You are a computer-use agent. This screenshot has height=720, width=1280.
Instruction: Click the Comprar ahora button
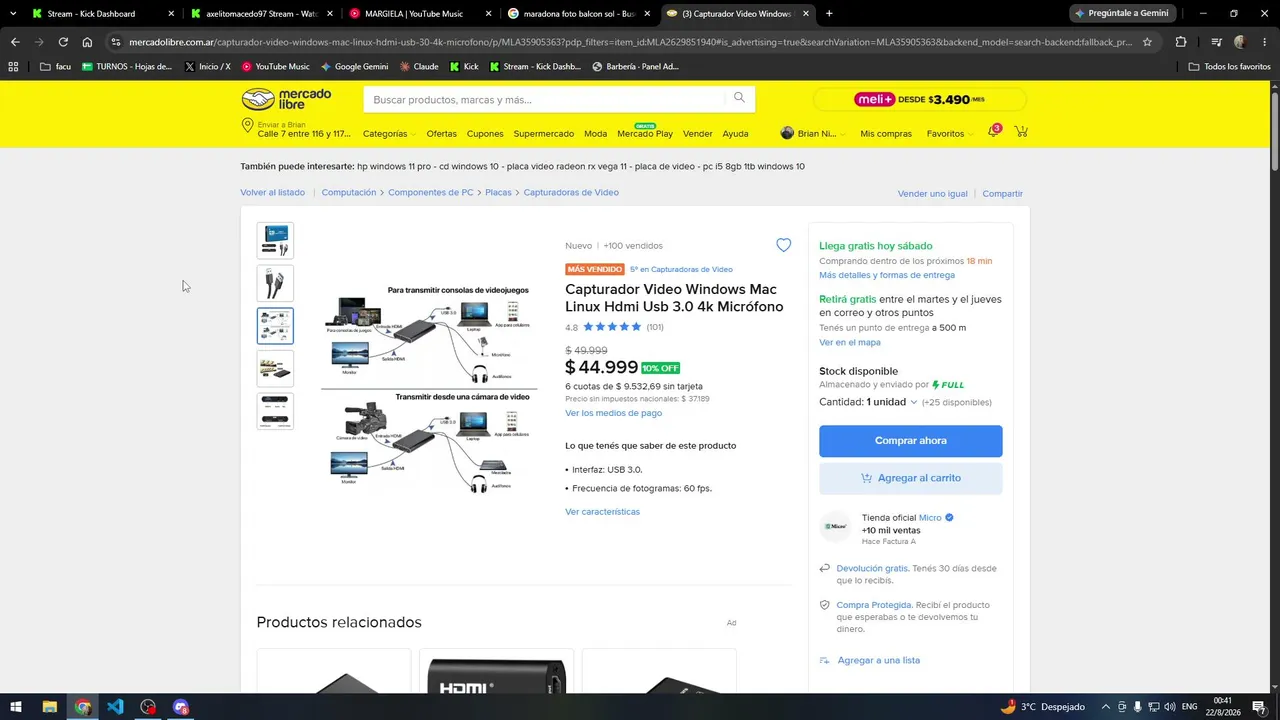pos(910,441)
